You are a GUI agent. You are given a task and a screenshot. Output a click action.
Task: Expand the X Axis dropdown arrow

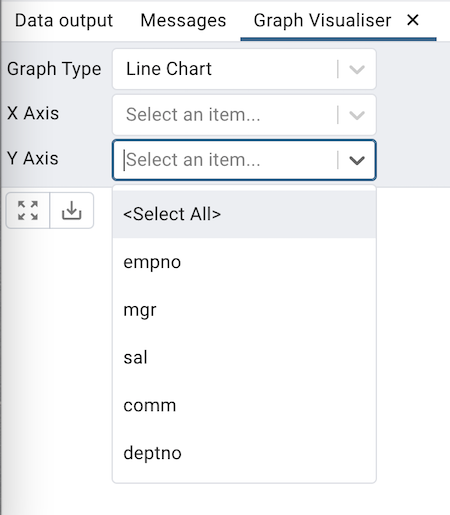(x=357, y=115)
